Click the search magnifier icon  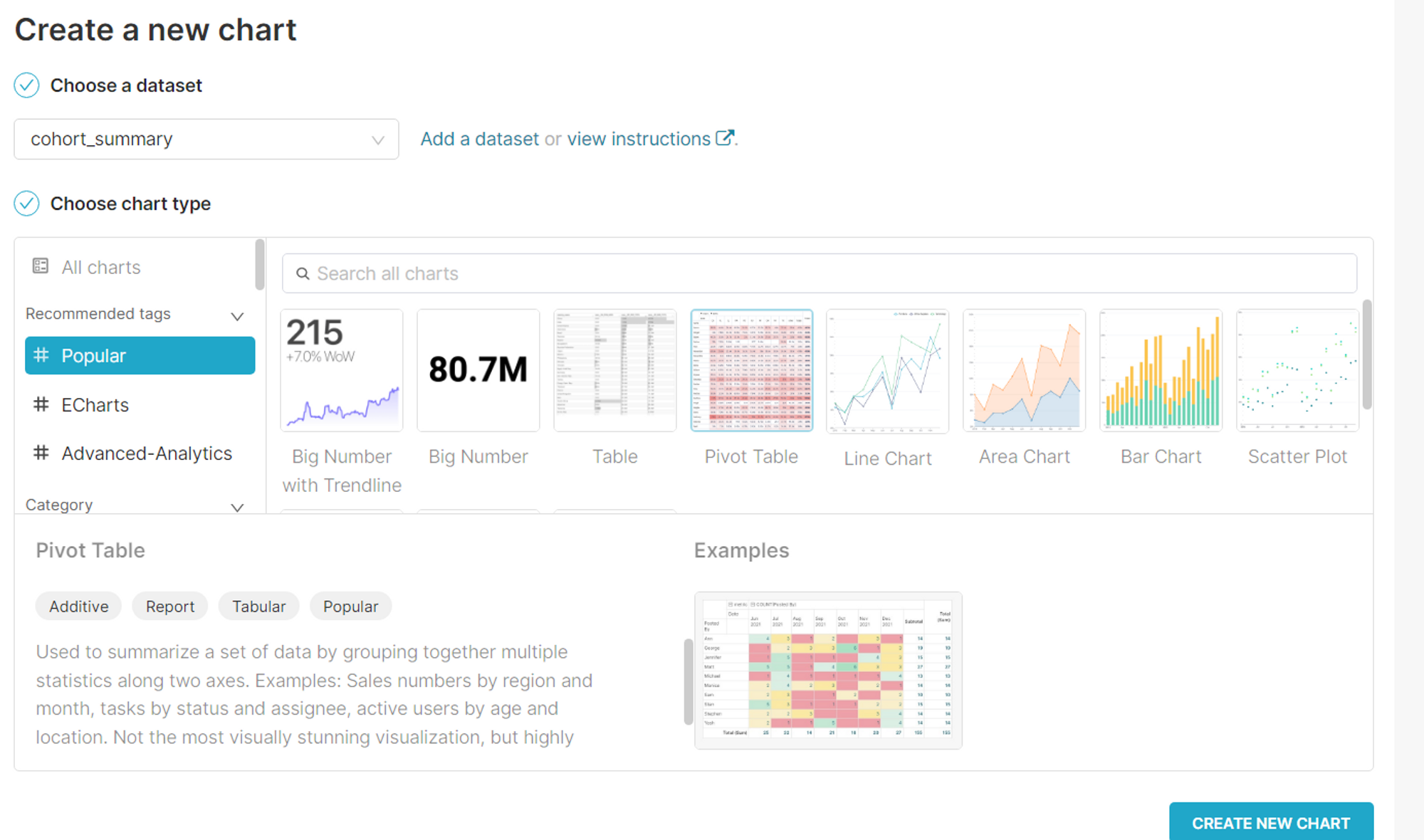pyautogui.click(x=303, y=274)
